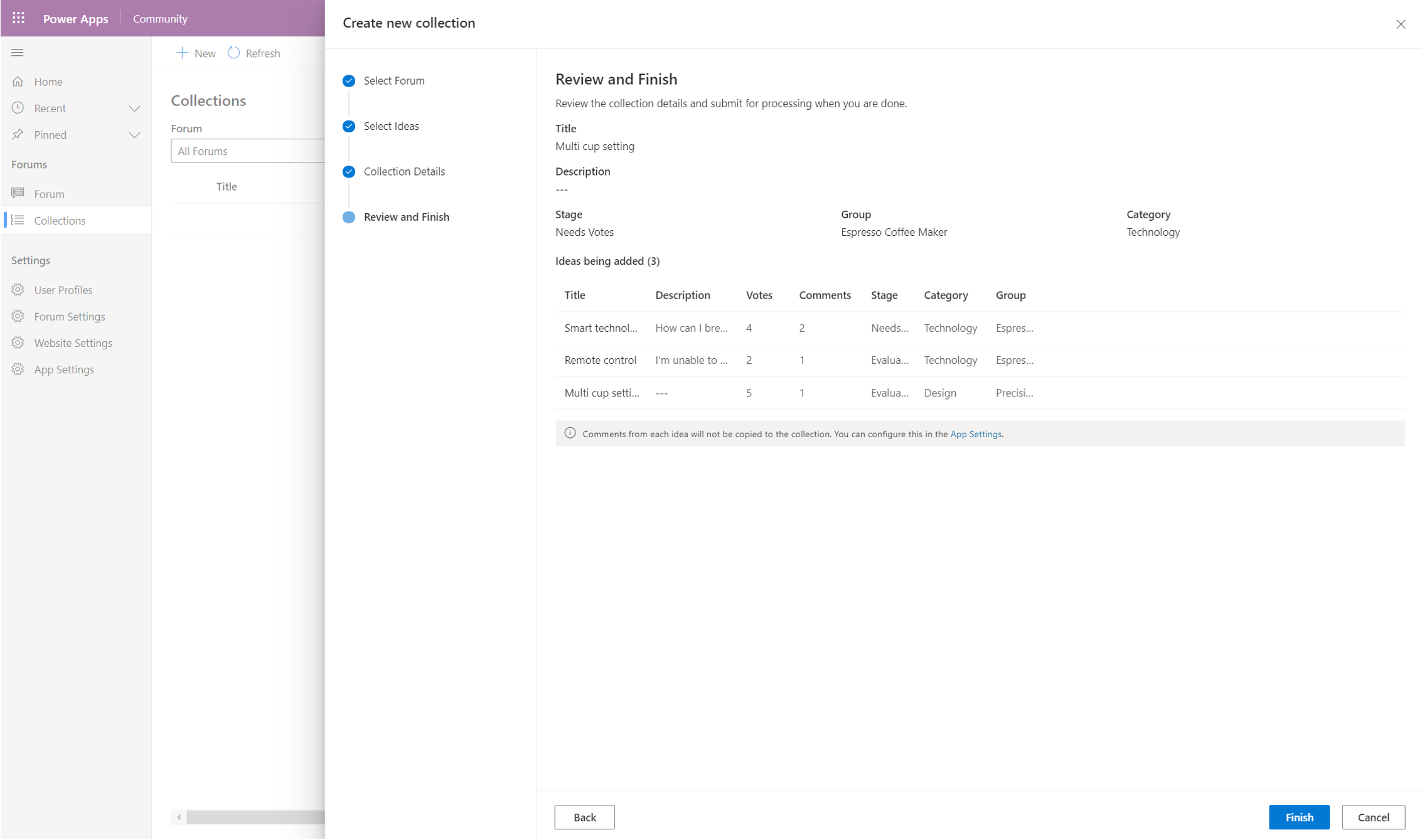The image size is (1422, 840).
Task: Click the Forum icon in sidebar
Action: pos(17,193)
